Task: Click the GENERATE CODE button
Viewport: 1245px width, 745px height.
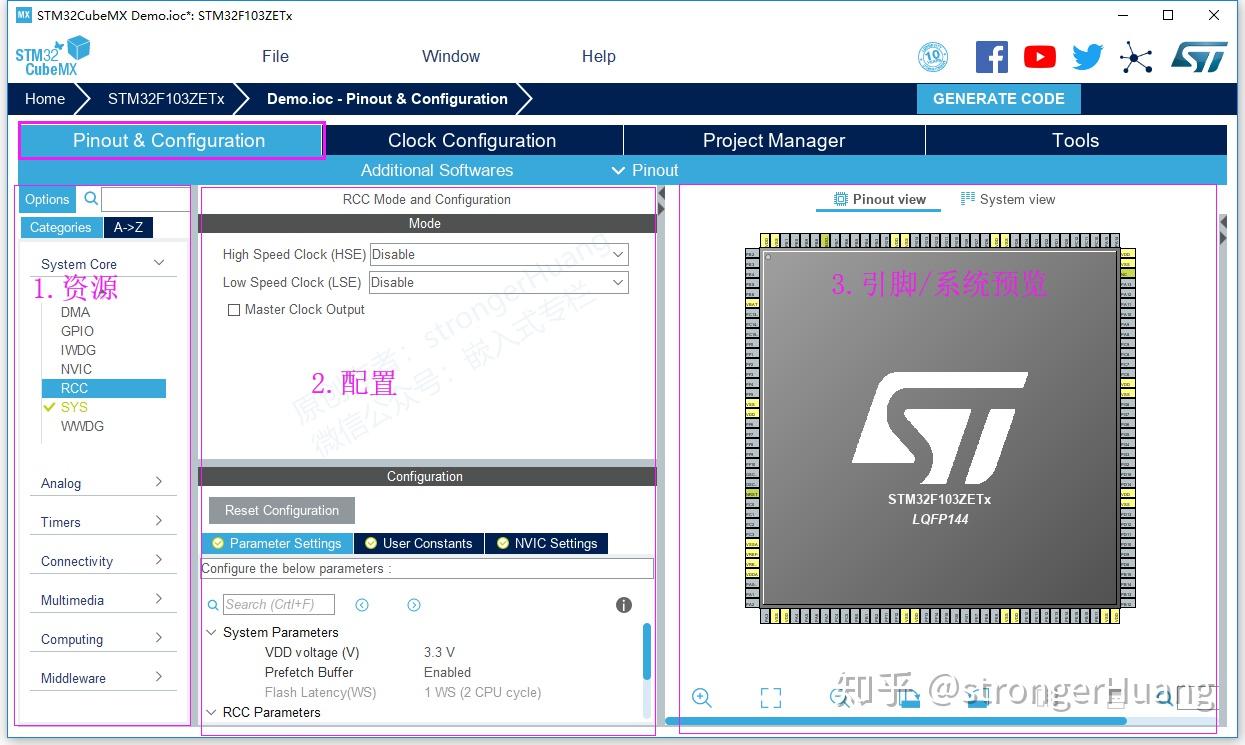Action: point(998,99)
